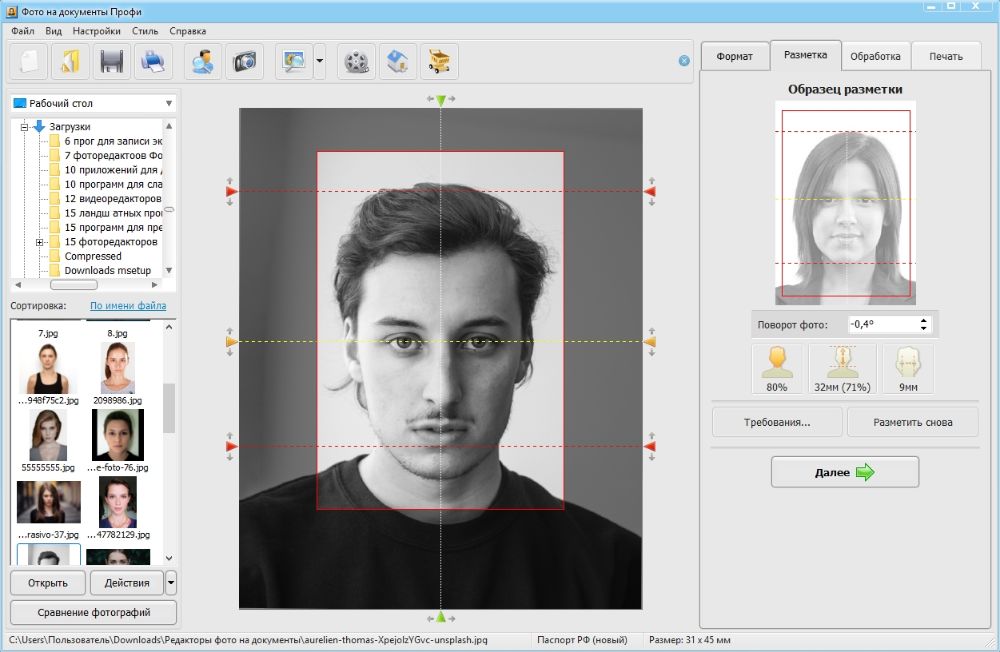The height and width of the screenshot is (652, 1000).
Task: Open the Настройки menu
Action: tap(96, 31)
